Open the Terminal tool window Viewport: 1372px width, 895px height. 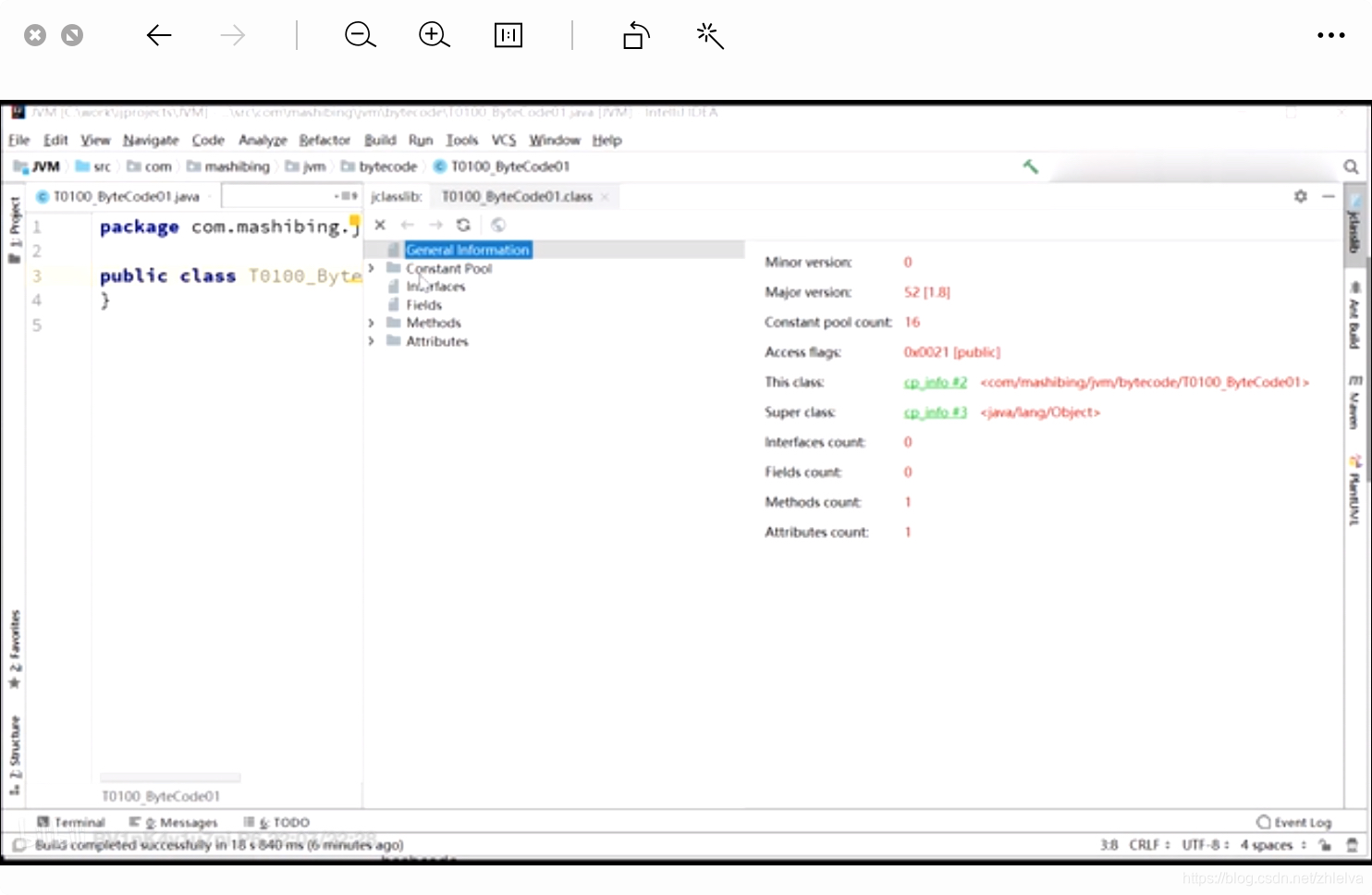[x=71, y=822]
